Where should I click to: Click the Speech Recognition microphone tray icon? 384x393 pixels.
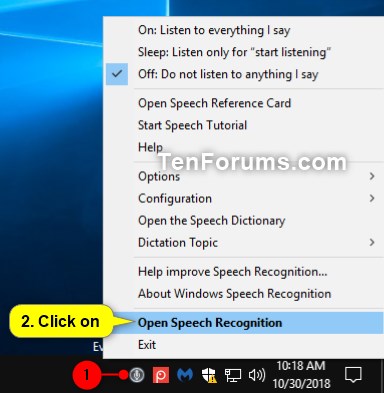[137, 375]
